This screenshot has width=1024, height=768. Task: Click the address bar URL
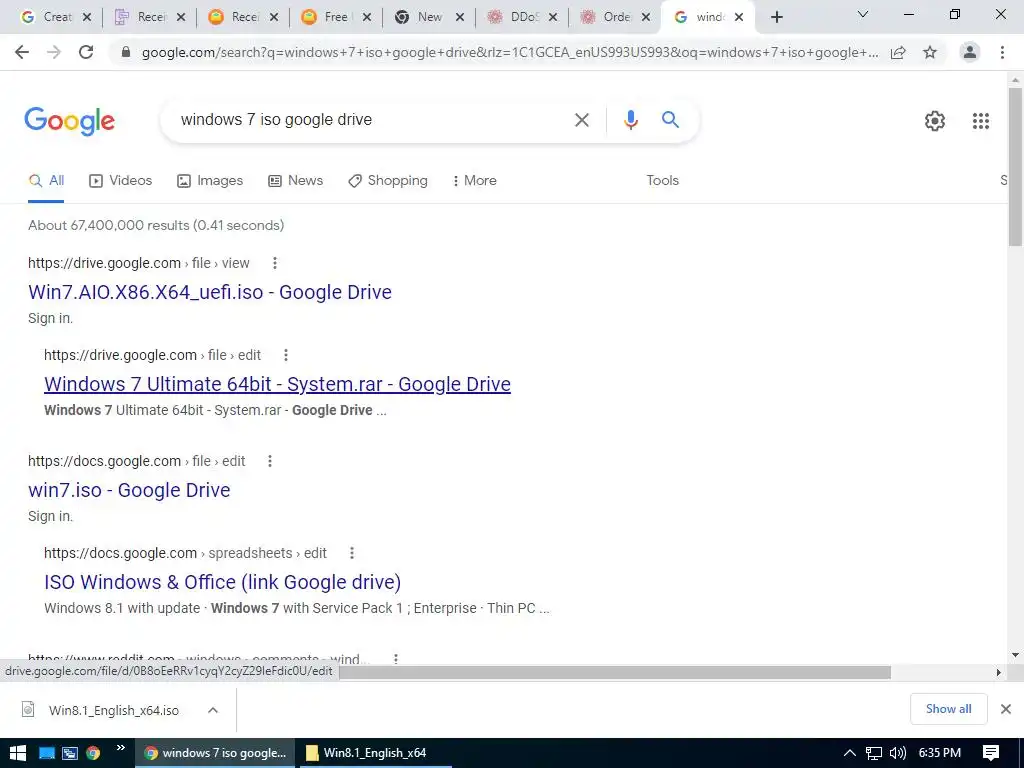tap(510, 52)
